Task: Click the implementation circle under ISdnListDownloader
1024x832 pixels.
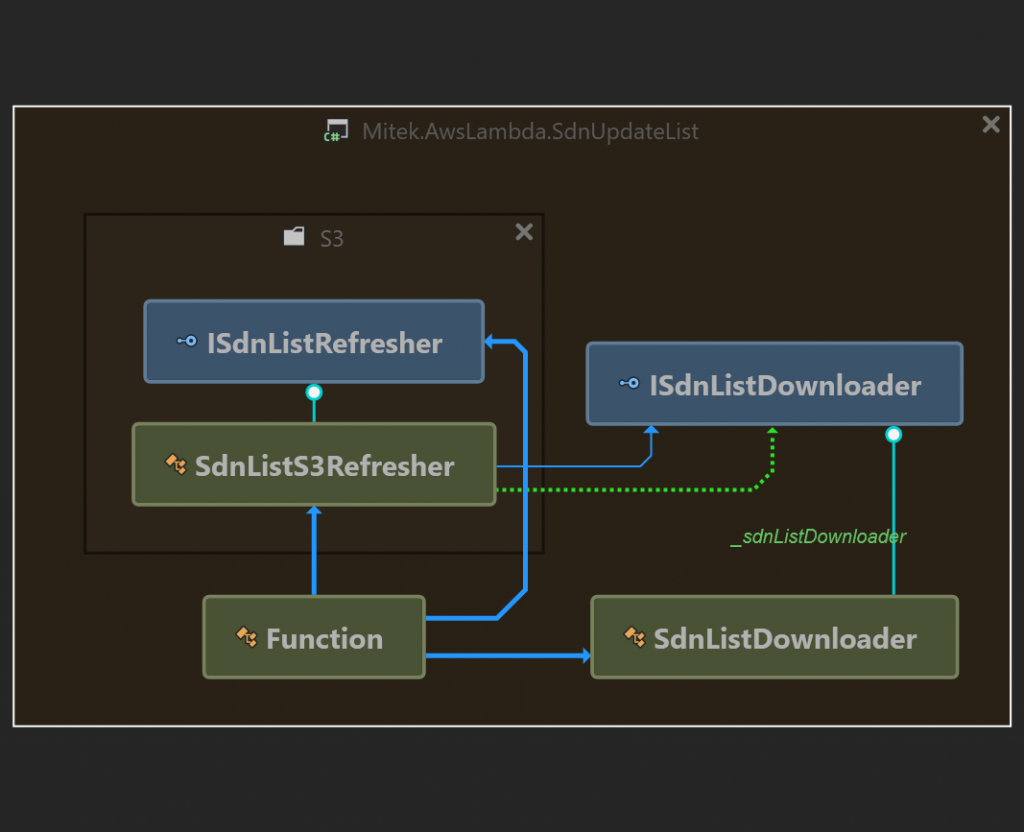Action: pyautogui.click(x=893, y=434)
